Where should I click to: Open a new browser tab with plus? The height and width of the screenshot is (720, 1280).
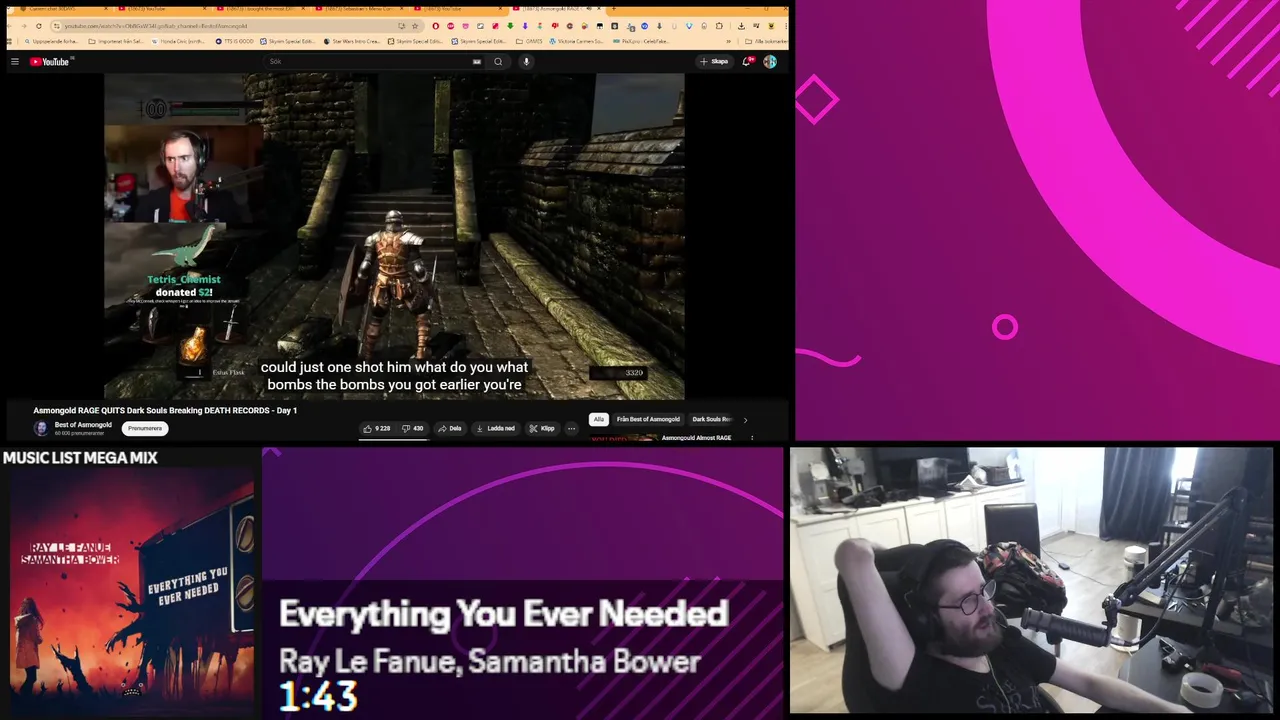pos(614,8)
